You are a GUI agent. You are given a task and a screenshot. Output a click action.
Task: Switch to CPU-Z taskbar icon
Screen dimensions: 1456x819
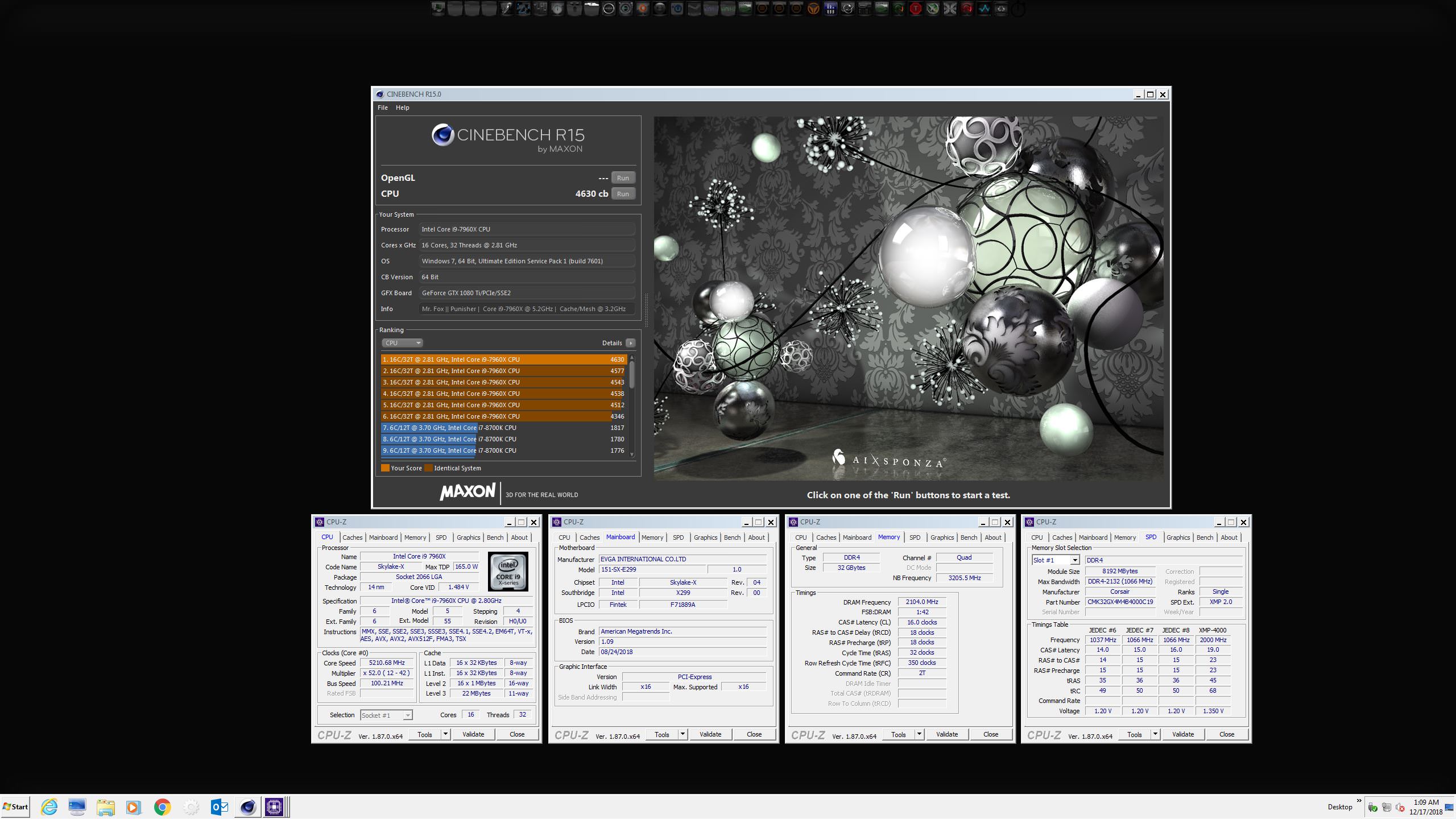[274, 806]
